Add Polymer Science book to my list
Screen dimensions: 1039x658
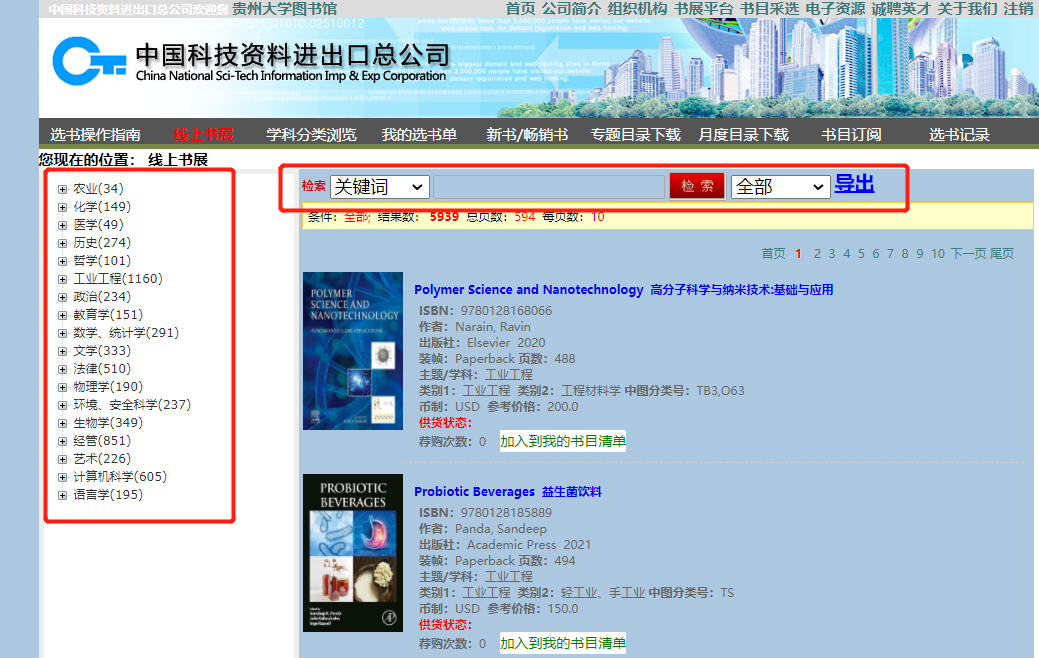pos(563,441)
